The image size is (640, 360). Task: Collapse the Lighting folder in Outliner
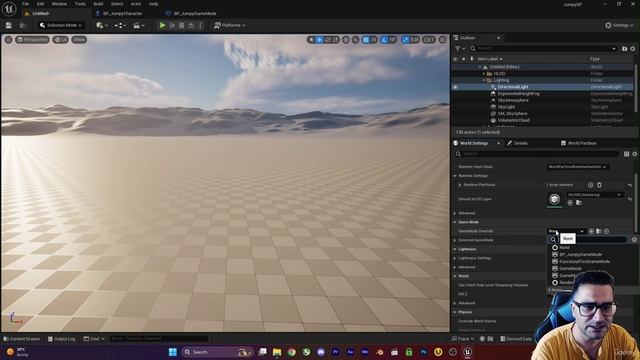pyautogui.click(x=484, y=80)
